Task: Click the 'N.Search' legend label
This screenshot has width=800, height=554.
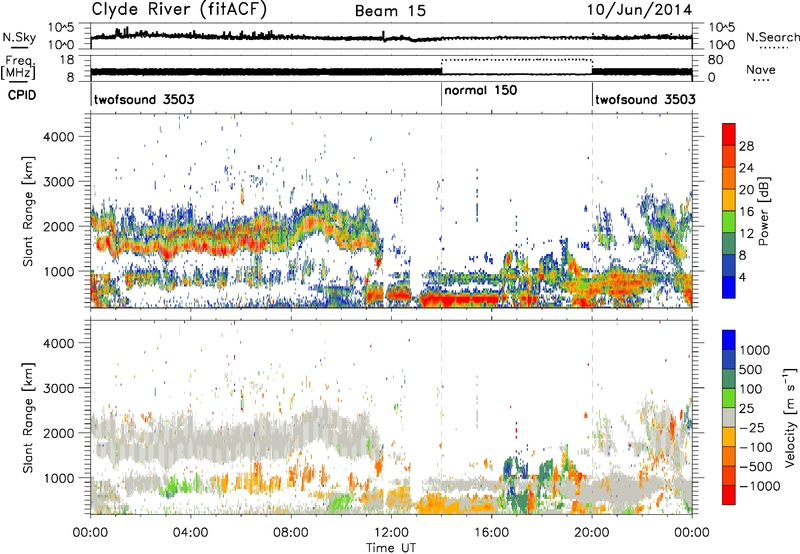Action: tap(772, 37)
